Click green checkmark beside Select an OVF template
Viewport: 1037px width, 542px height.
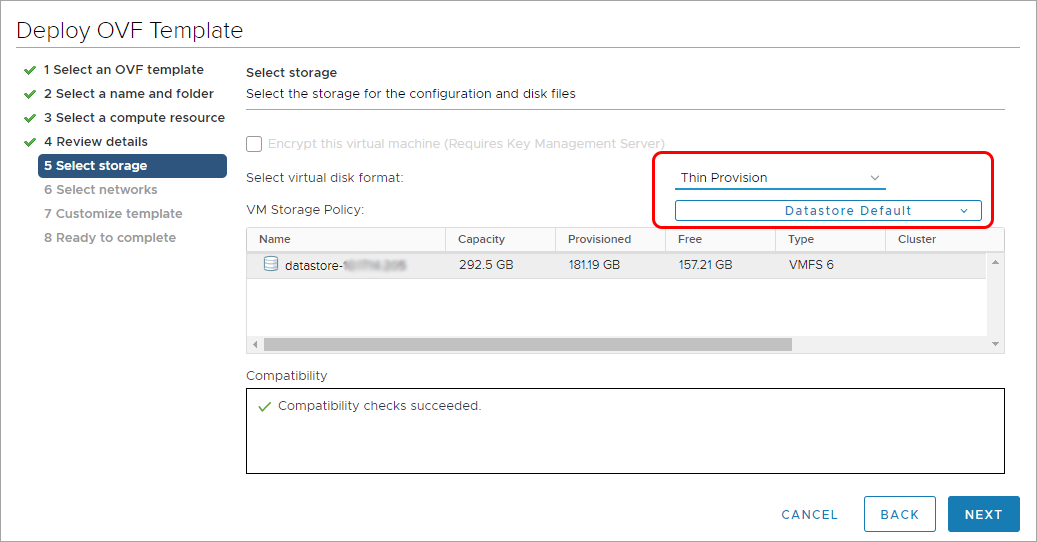pos(30,70)
